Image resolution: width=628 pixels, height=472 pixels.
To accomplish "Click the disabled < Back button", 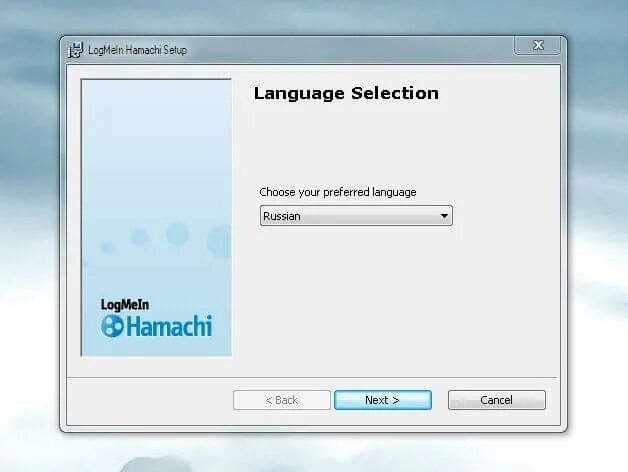I will [x=282, y=400].
